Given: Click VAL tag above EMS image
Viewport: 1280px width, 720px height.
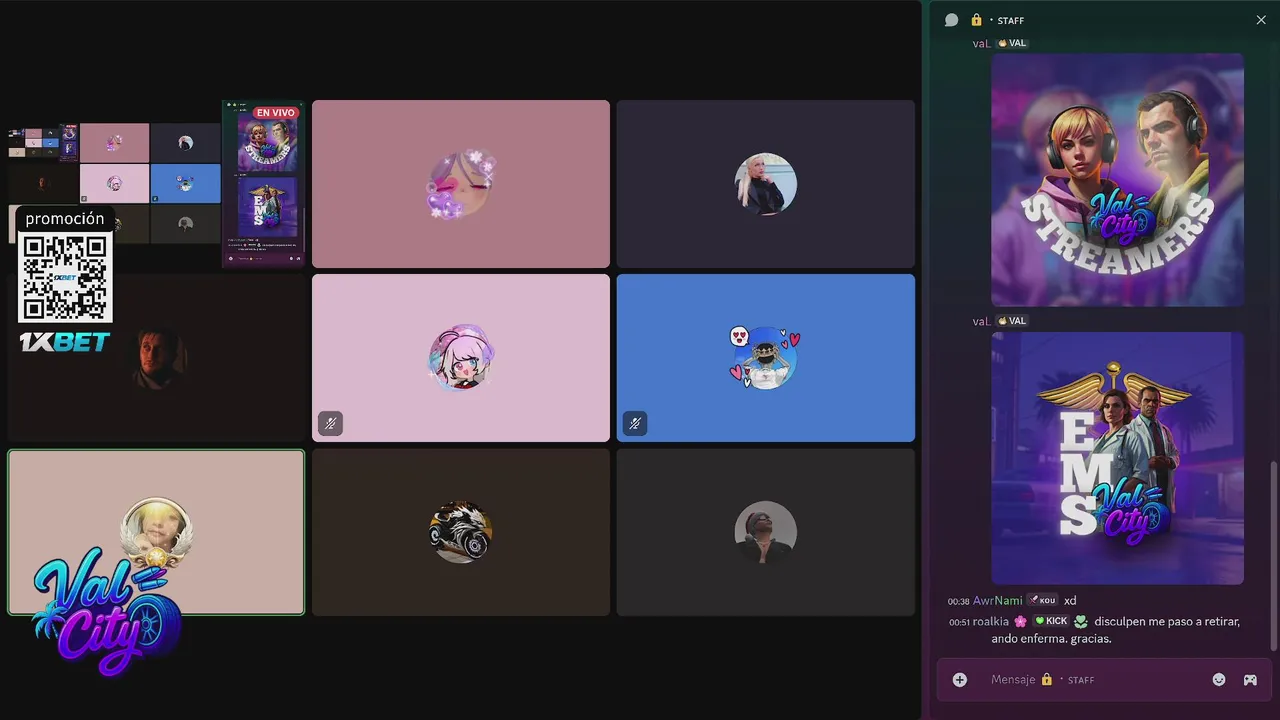Looking at the screenshot, I should coord(1013,321).
